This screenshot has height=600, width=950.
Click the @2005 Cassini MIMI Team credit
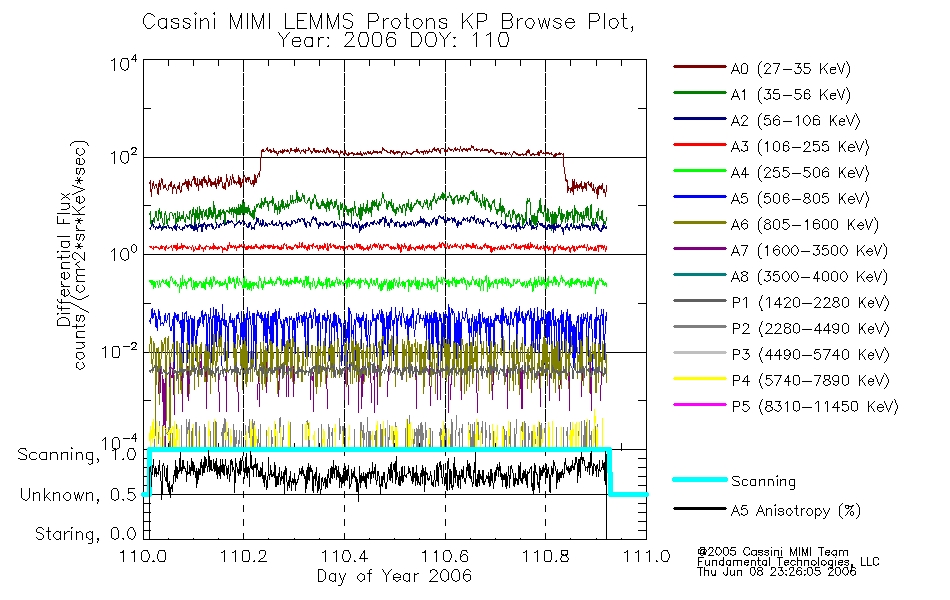(773, 552)
